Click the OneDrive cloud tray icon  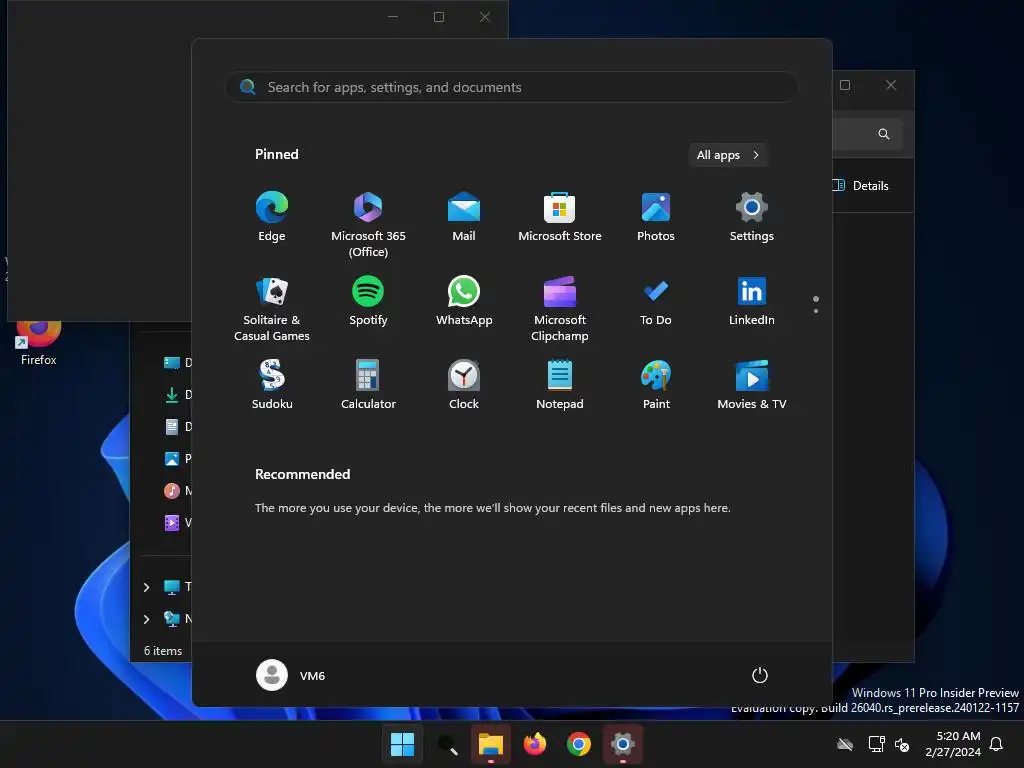(x=845, y=744)
